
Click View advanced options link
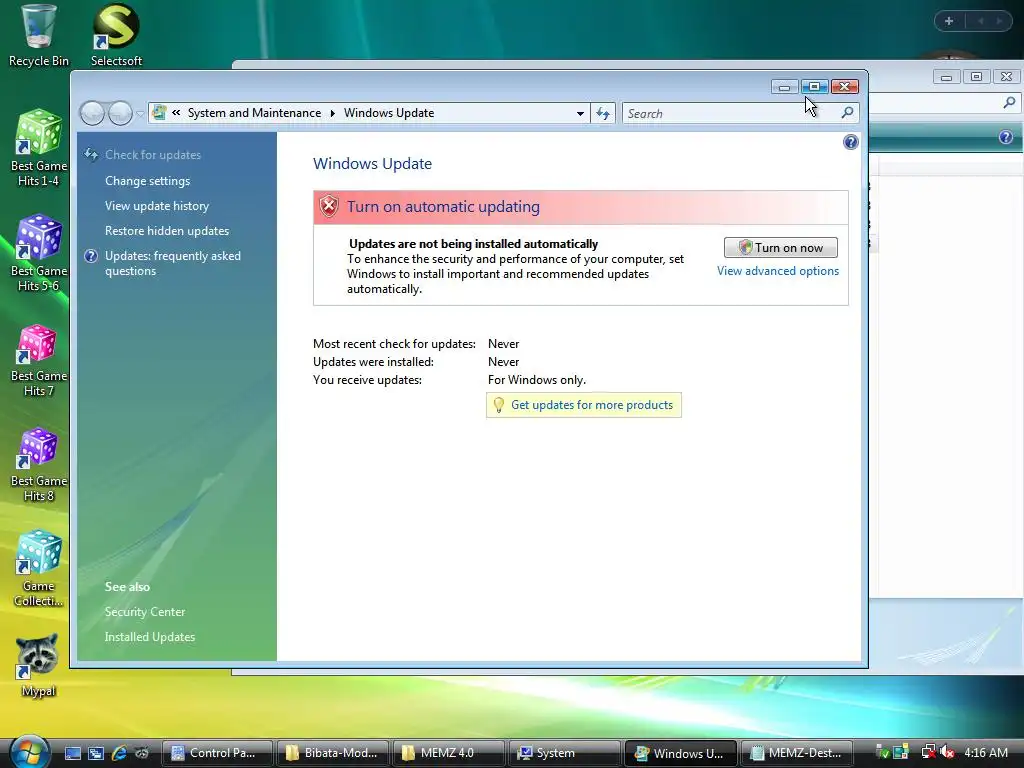click(778, 270)
